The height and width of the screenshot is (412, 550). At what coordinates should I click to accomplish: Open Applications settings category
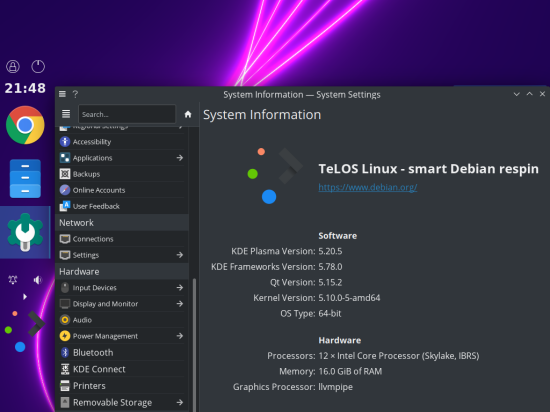122,158
